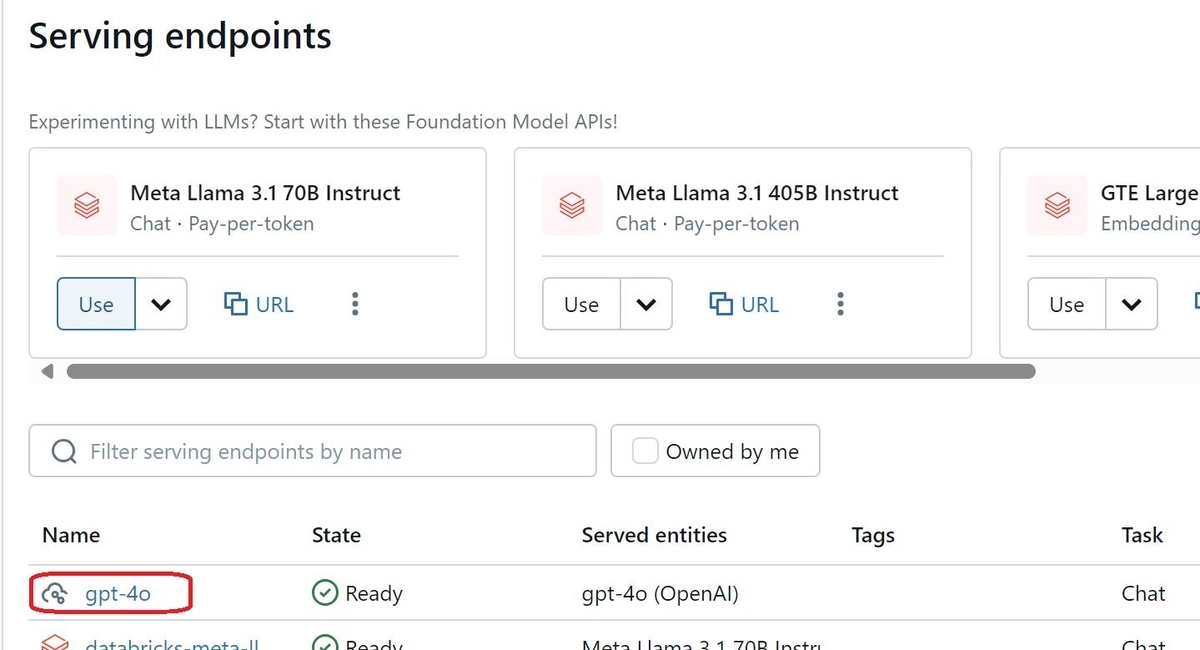Screen dimensions: 1200x650
Task: Click the Meta Llama 3.1 405B model icon
Action: tap(571, 205)
